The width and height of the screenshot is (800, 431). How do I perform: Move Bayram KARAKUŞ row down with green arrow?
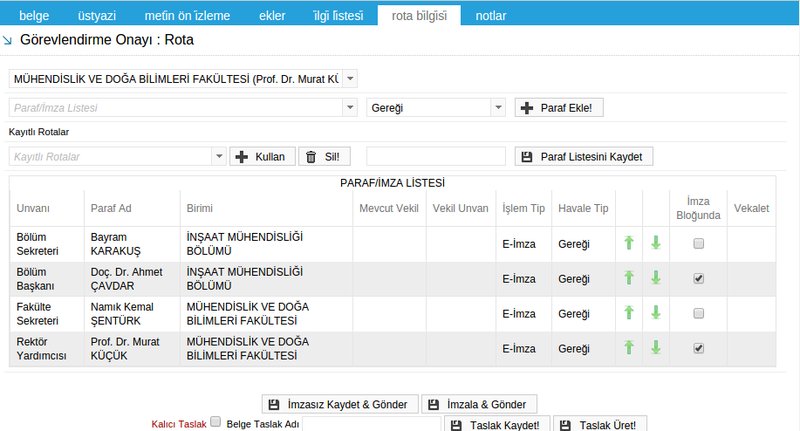(656, 243)
